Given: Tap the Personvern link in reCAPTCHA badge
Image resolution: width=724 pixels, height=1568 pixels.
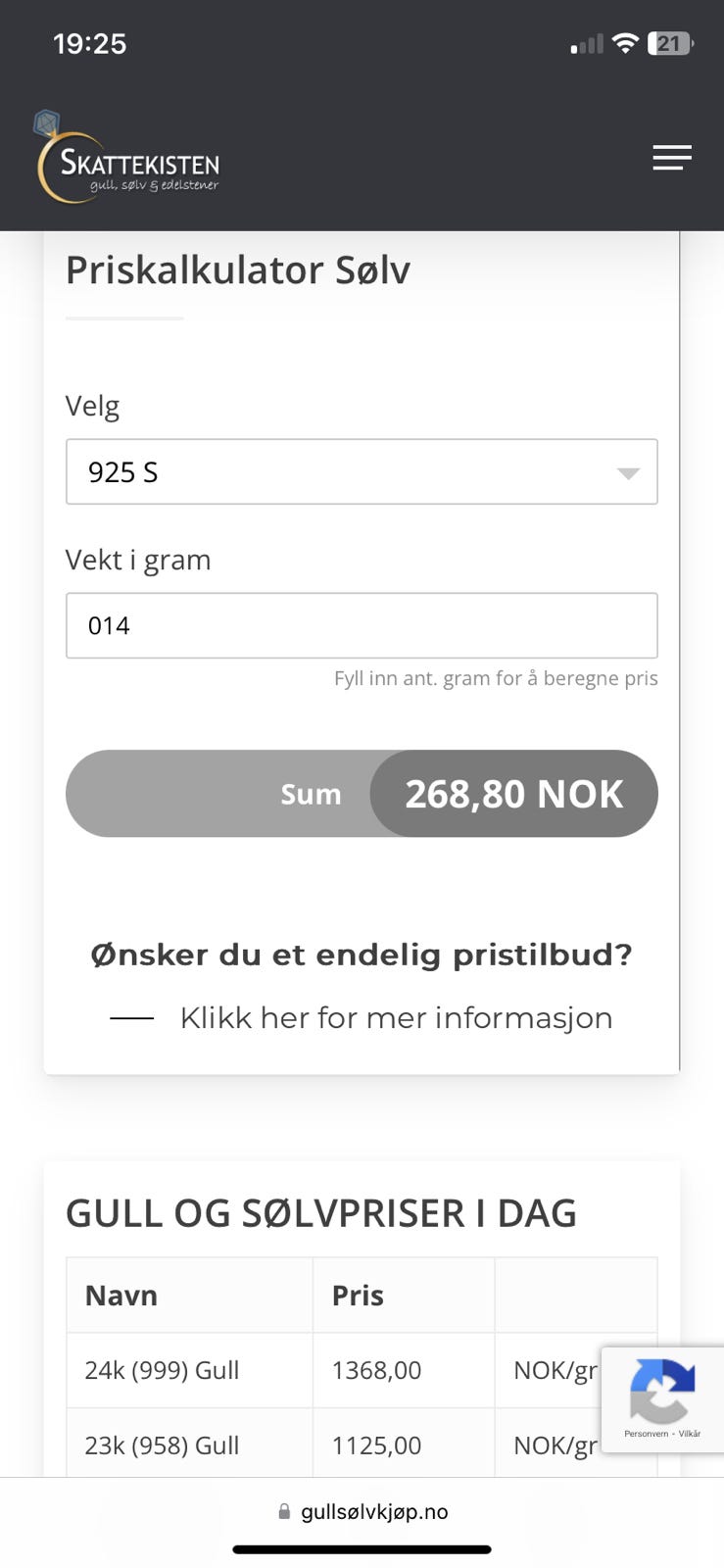Looking at the screenshot, I should tap(646, 1434).
